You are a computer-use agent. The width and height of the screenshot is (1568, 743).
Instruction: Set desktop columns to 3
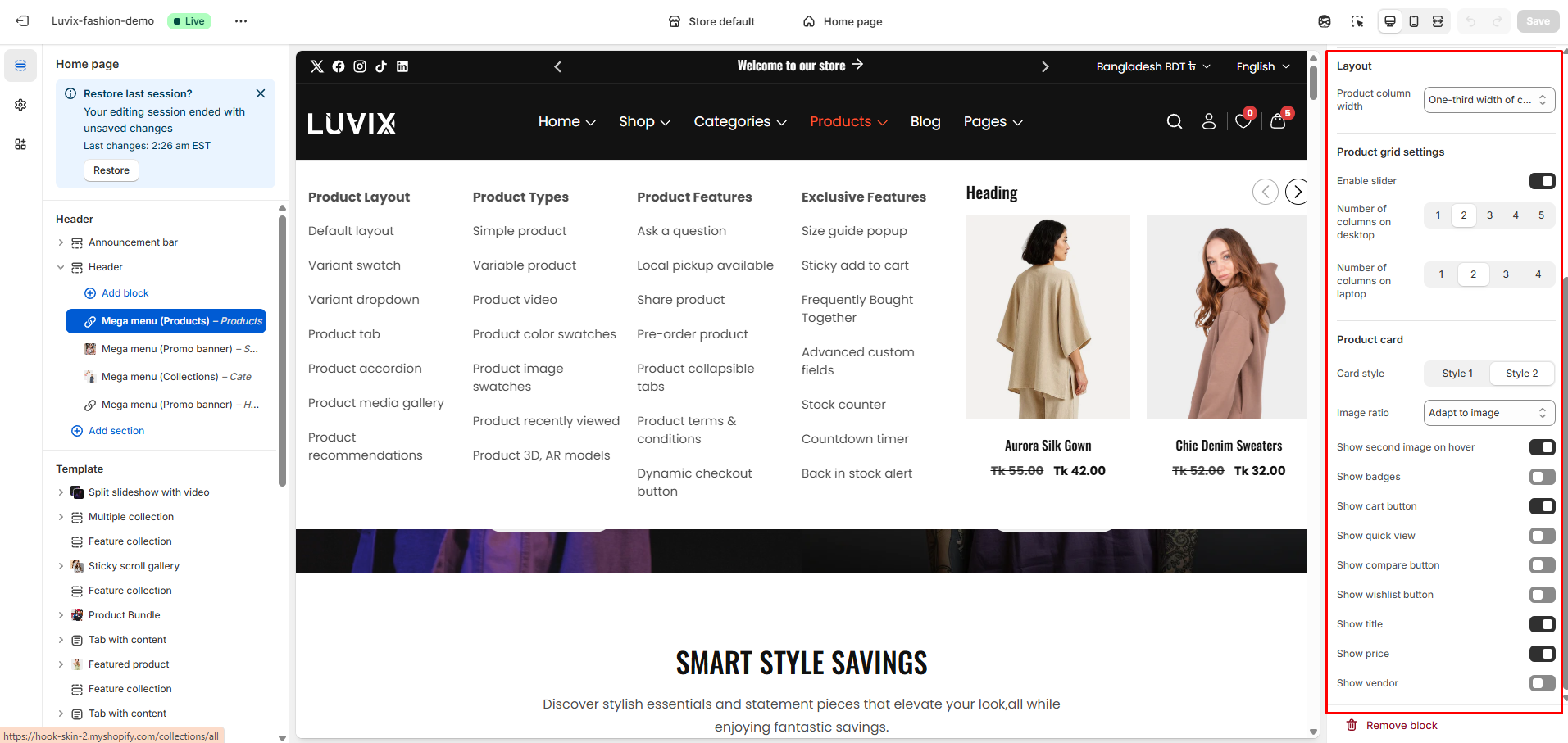tap(1489, 215)
